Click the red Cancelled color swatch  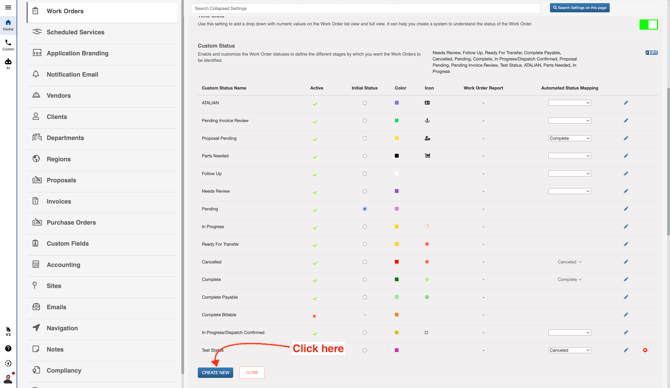[397, 262]
